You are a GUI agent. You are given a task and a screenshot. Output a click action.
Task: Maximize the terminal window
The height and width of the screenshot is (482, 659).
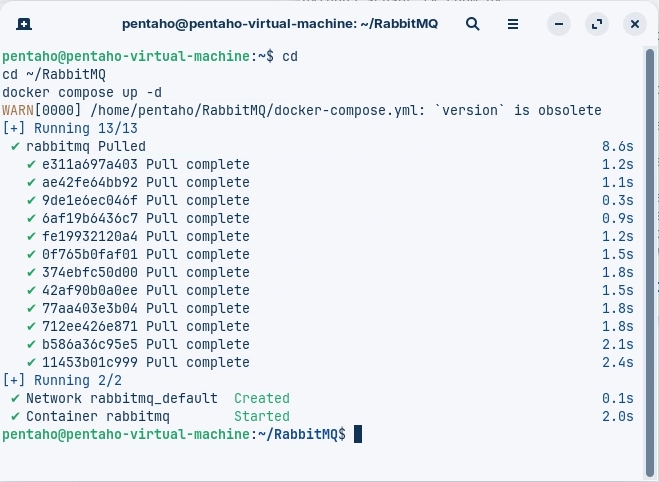pyautogui.click(x=598, y=23)
